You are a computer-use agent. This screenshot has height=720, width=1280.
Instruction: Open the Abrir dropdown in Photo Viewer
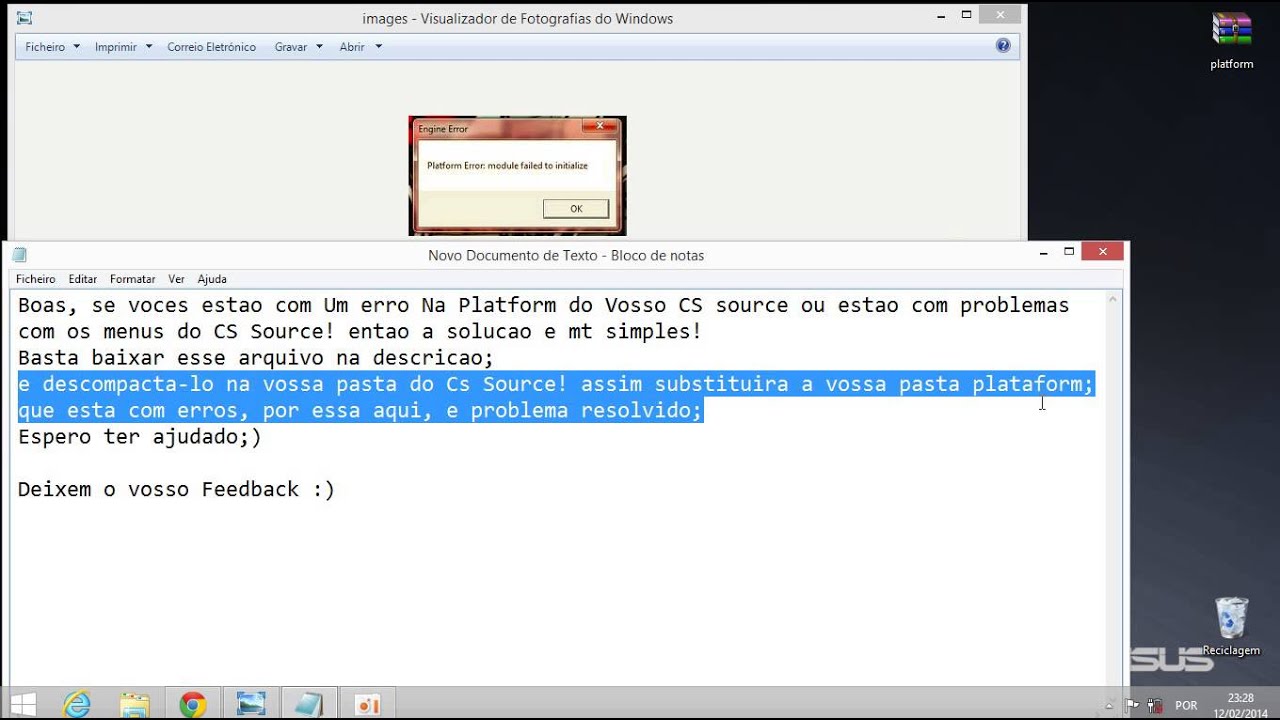pyautogui.click(x=360, y=47)
